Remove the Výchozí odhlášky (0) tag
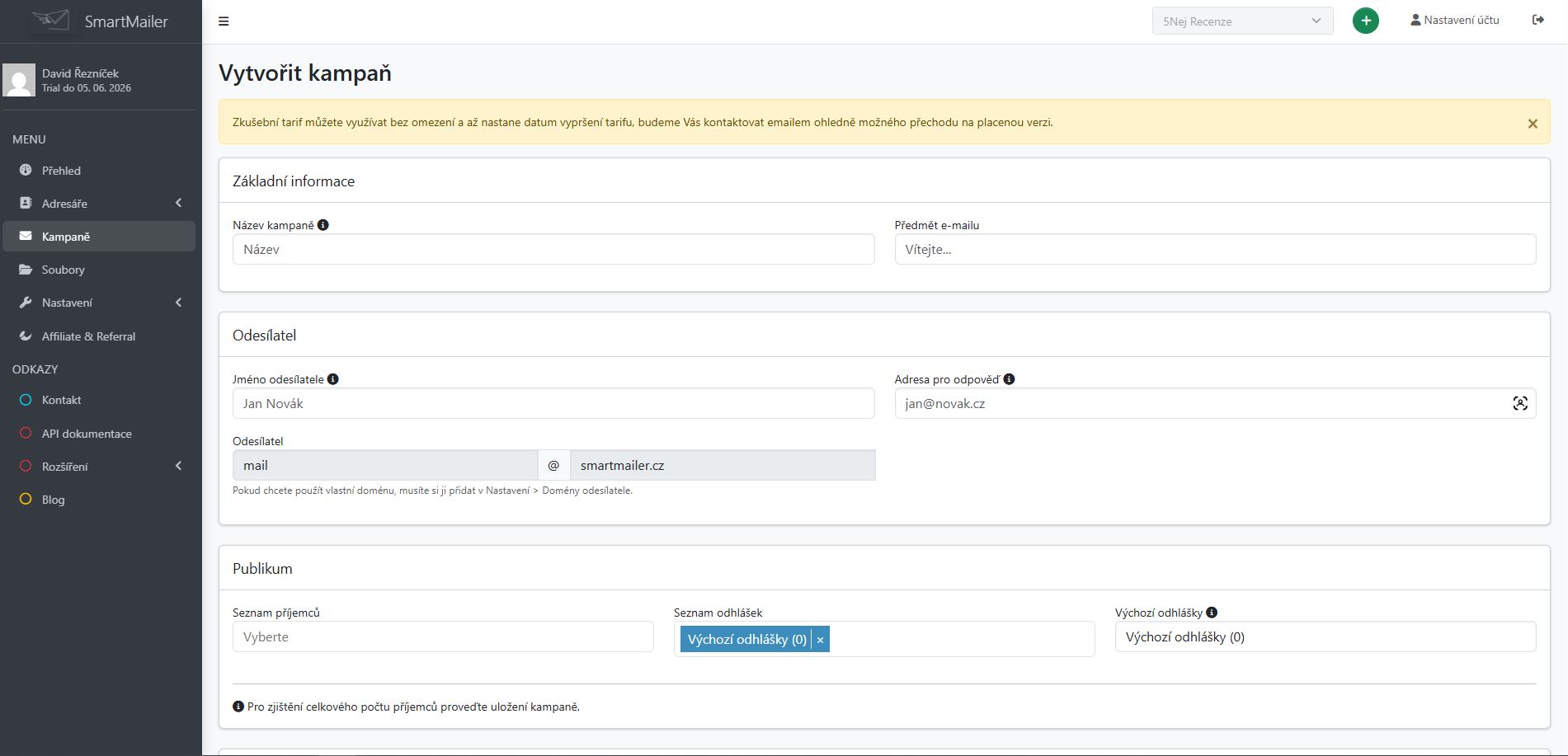 [820, 640]
